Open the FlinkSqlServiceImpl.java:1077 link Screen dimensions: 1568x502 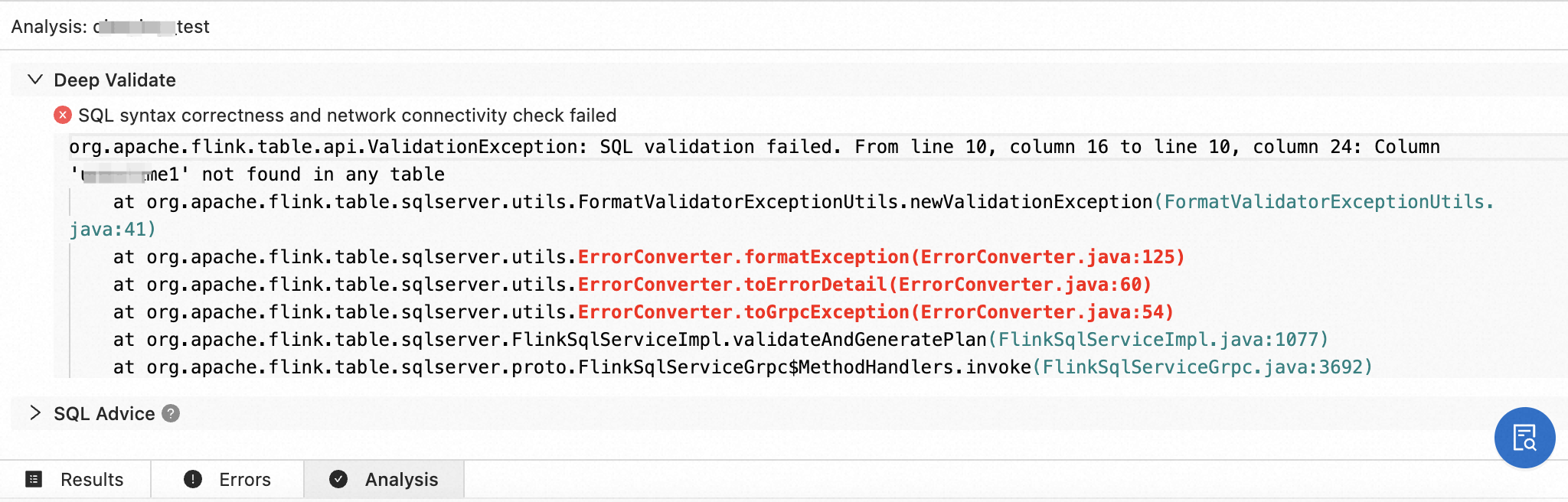pos(1158,340)
